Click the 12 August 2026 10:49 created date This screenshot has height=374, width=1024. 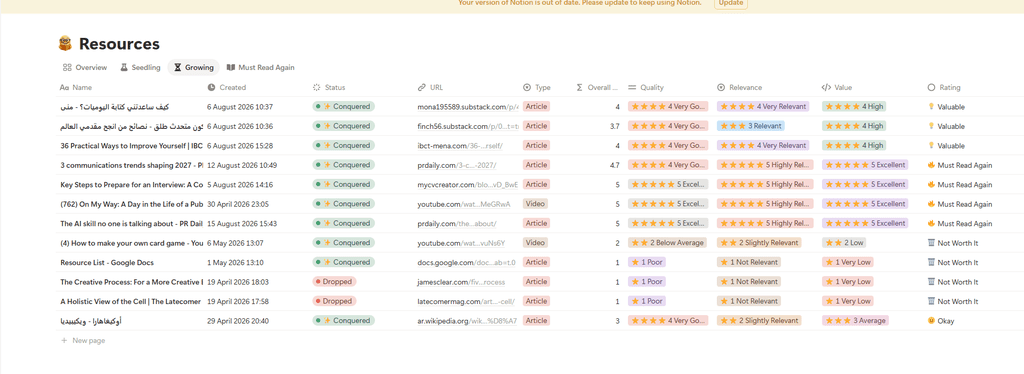[x=242, y=165]
